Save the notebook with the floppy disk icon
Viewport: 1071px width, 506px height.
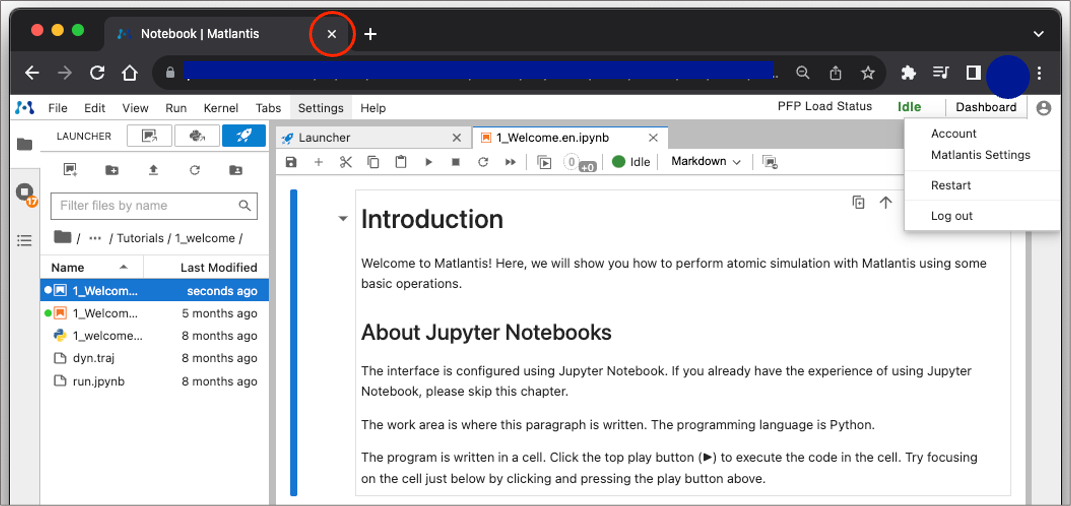291,162
